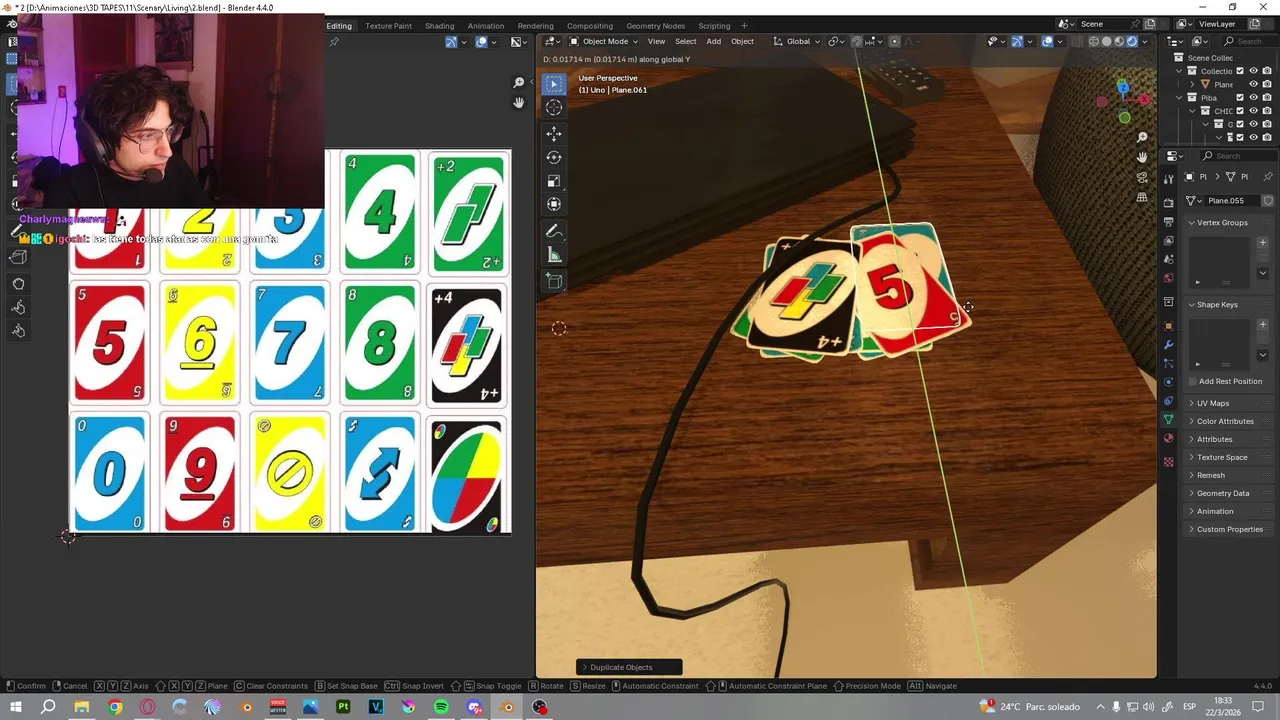
Task: Open the Select menu in viewport header
Action: pyautogui.click(x=685, y=41)
